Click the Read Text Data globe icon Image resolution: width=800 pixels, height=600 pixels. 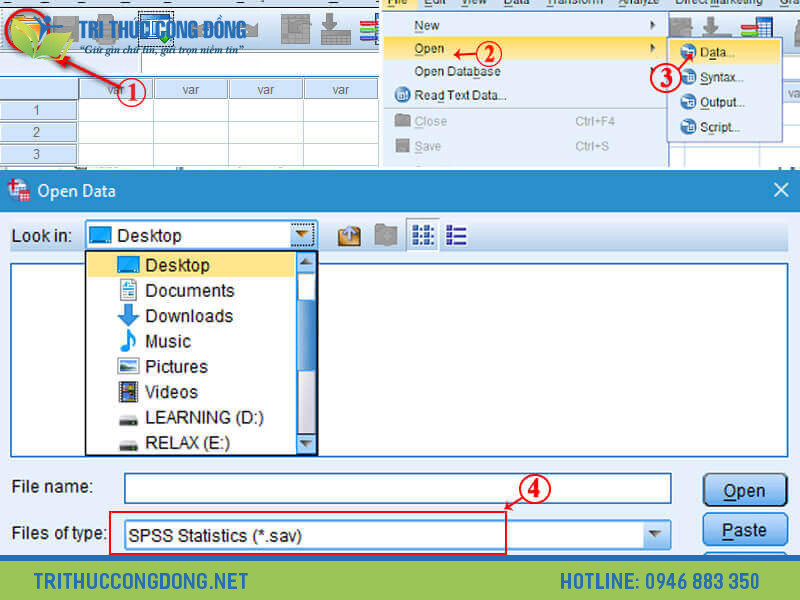402,95
